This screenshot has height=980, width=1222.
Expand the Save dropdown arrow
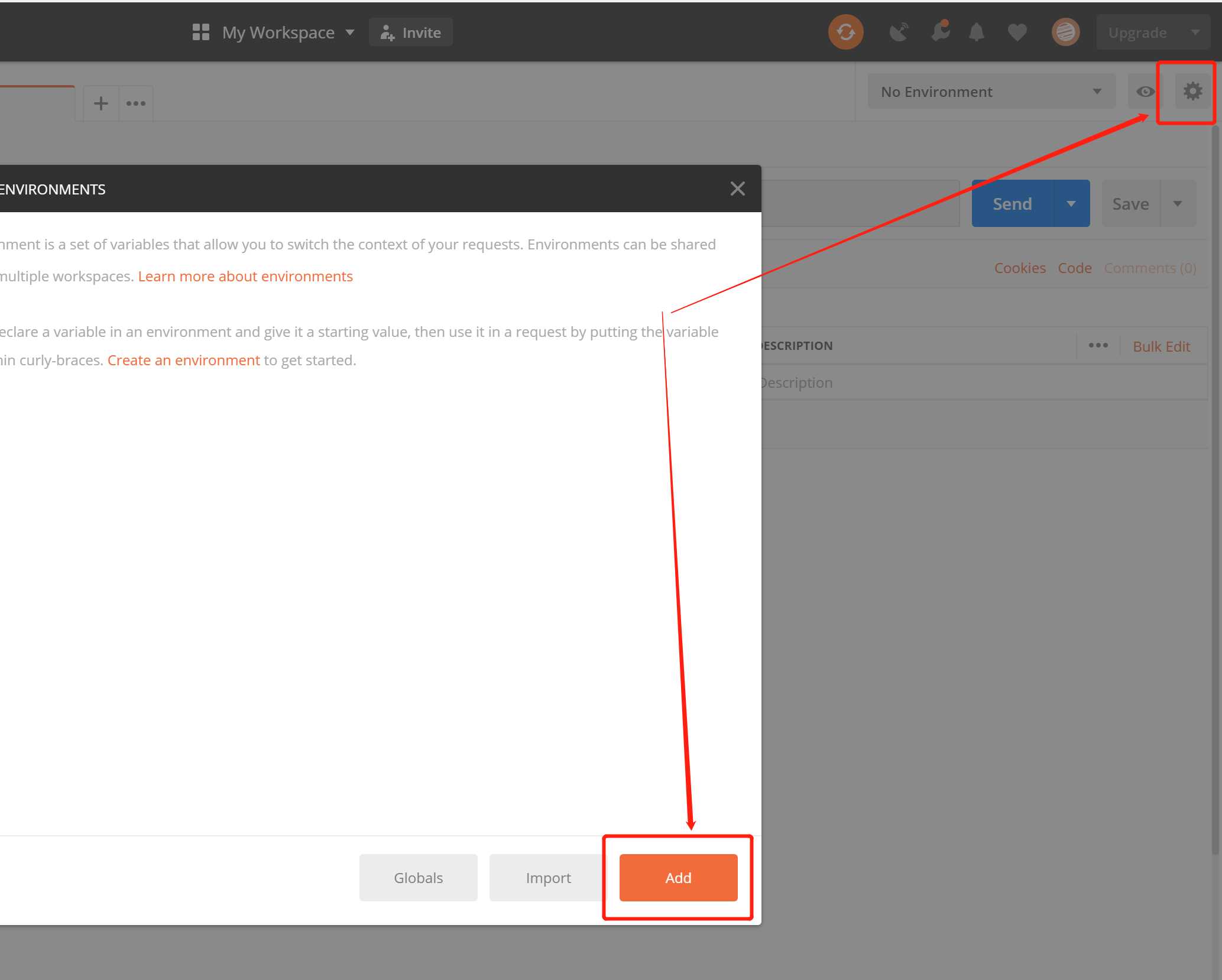pos(1178,204)
